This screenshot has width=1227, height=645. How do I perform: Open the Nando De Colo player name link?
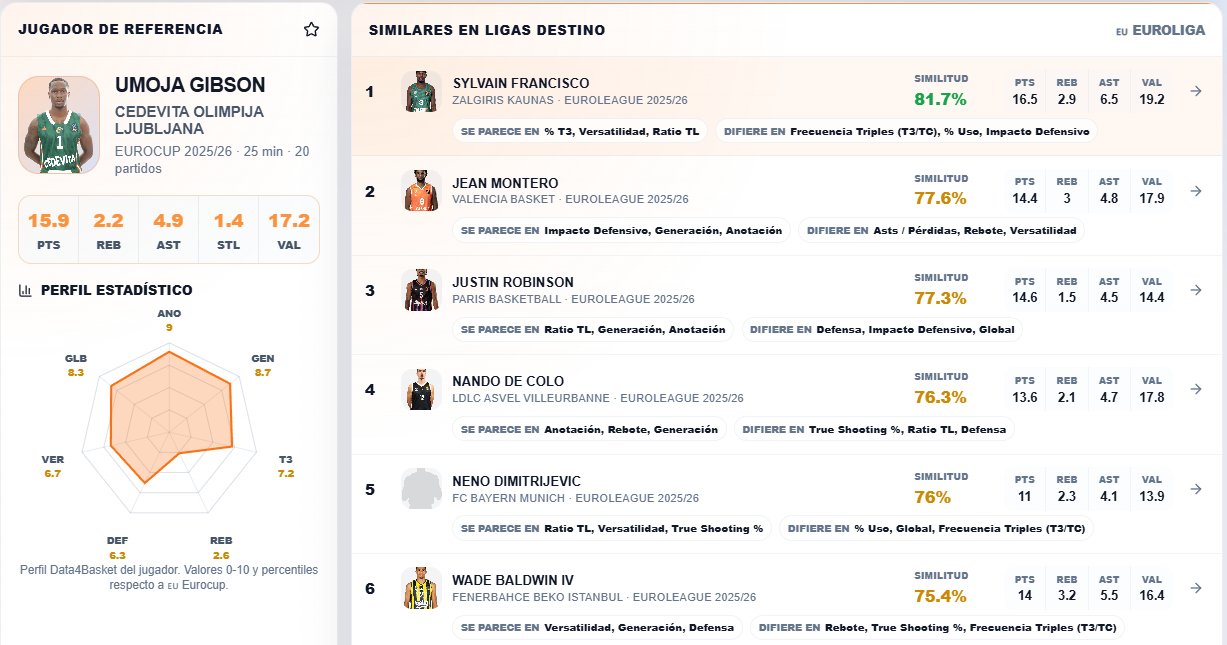pyautogui.click(x=508, y=381)
